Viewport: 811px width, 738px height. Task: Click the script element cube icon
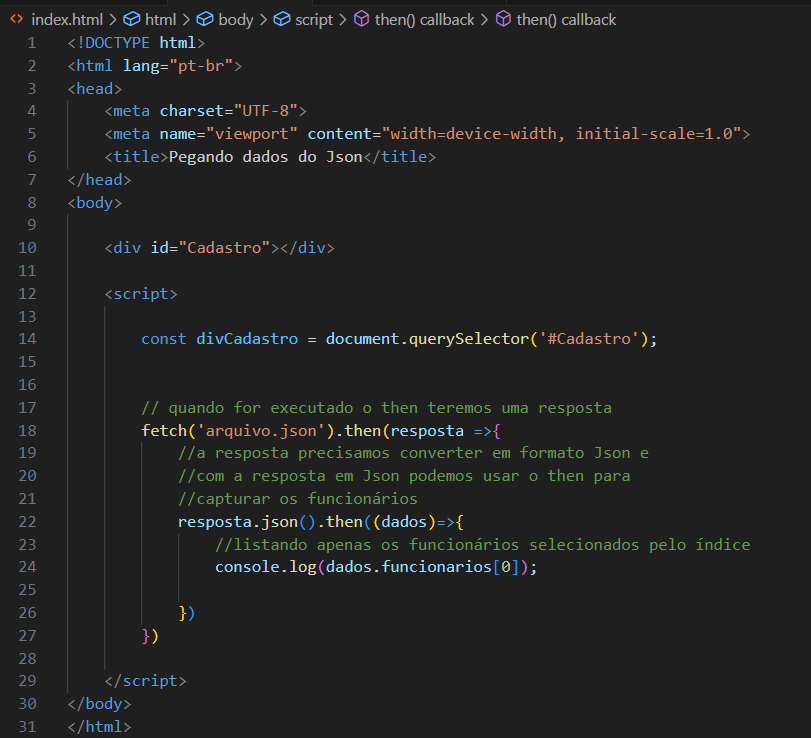[281, 20]
